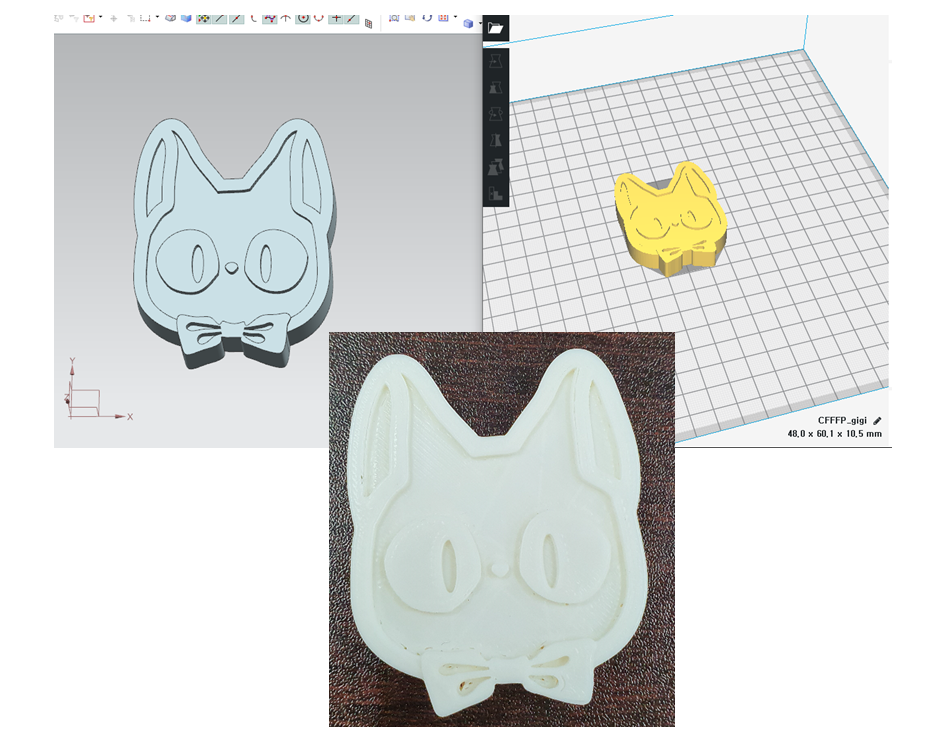
Task: Select the Support Blocker tool in Cura sidebar
Action: 495,193
